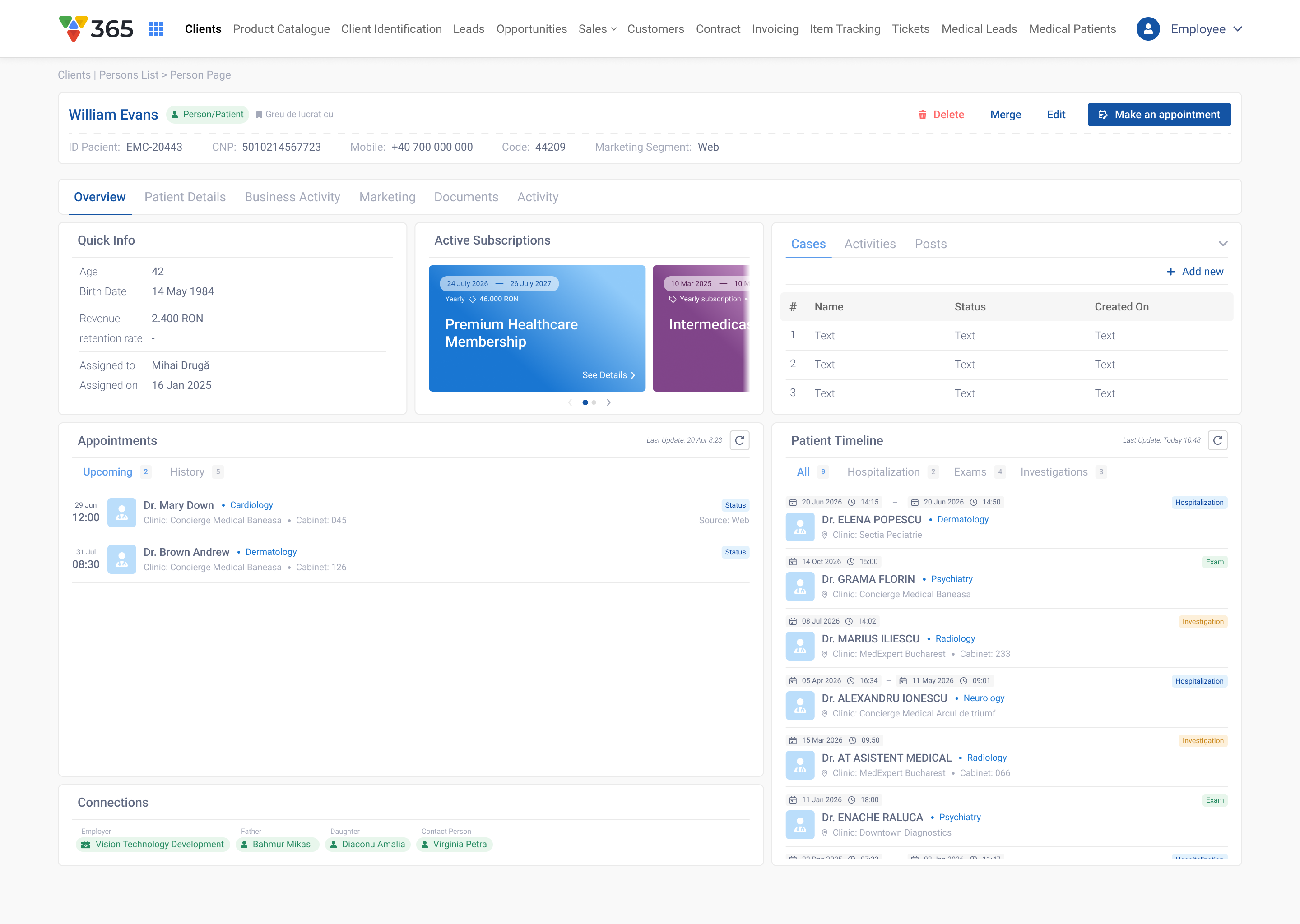
Task: Go to next subscription with right arrow
Action: [608, 402]
